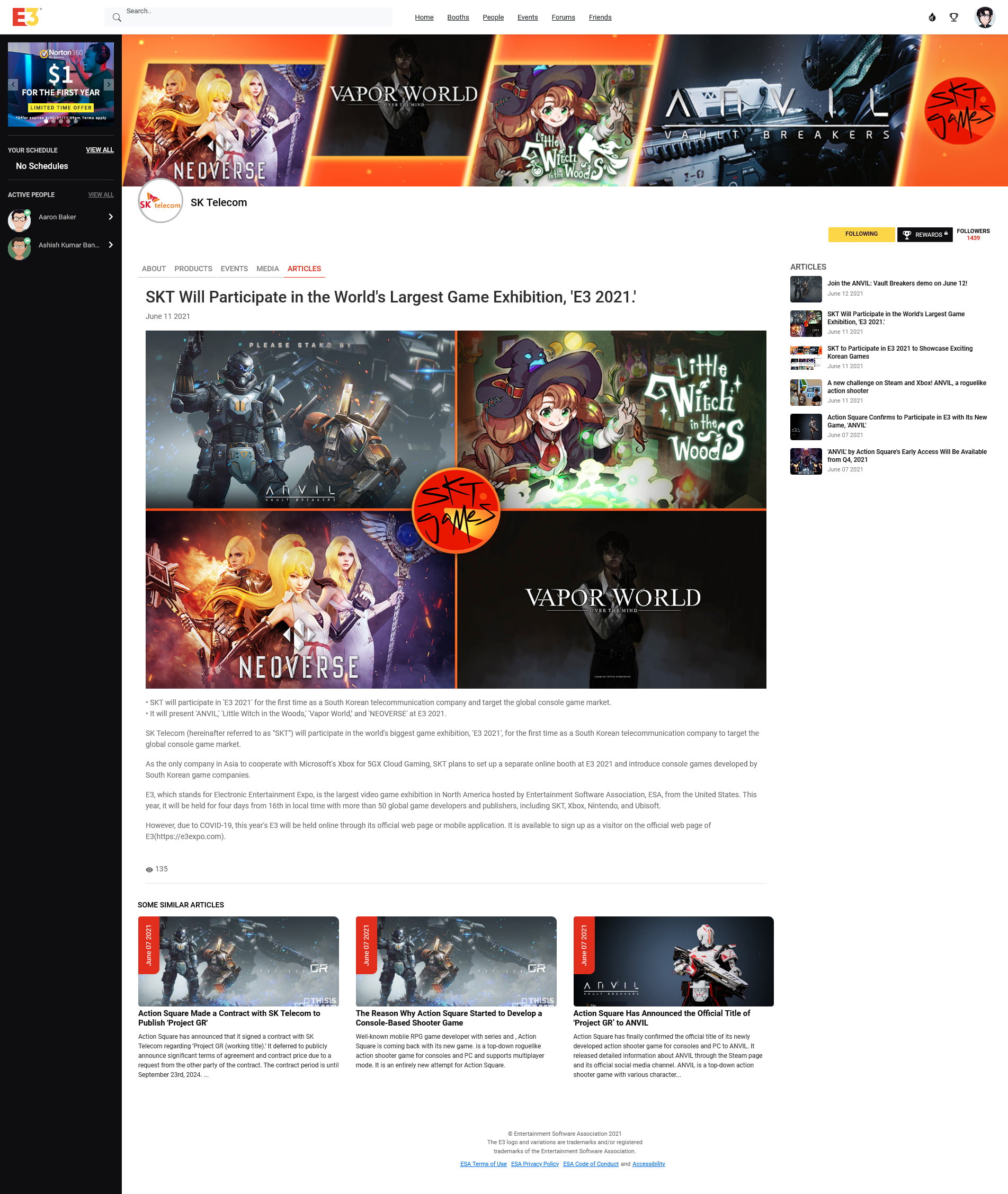Open thumbnail for 'A new challenge on Steam' article

(x=806, y=393)
